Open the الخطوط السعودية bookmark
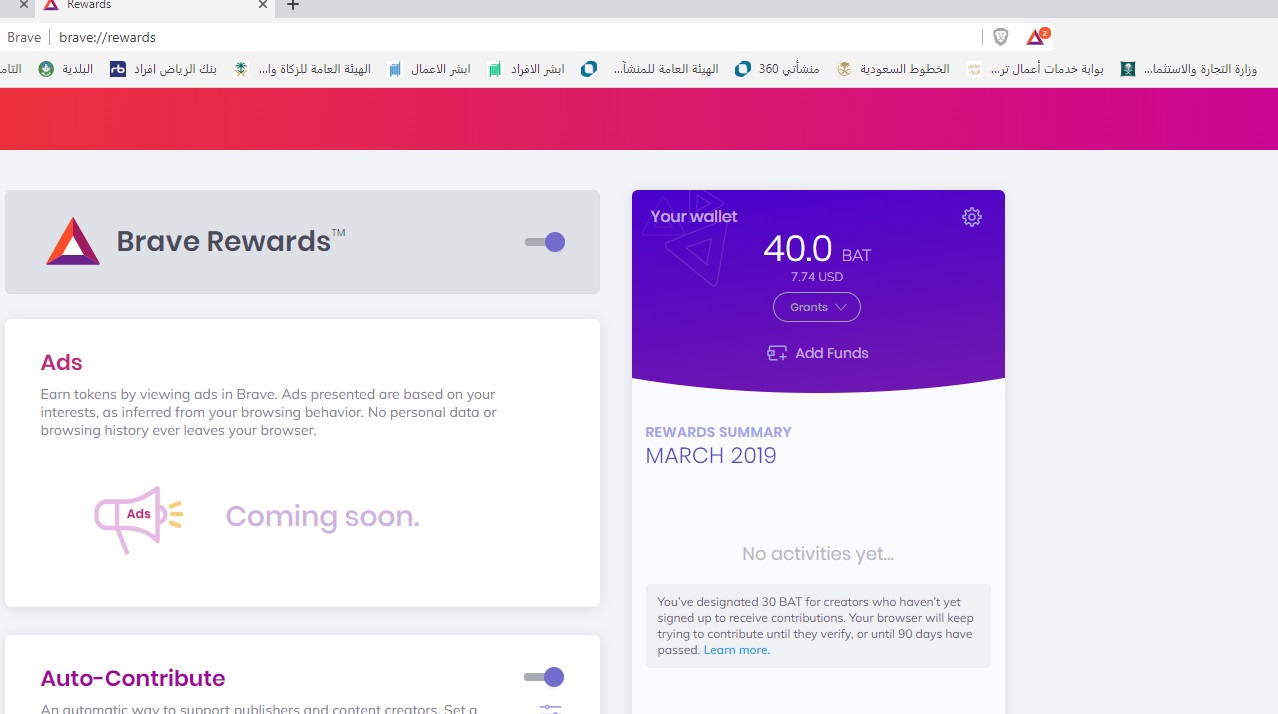Screen dimensions: 1278x714 tap(894, 69)
